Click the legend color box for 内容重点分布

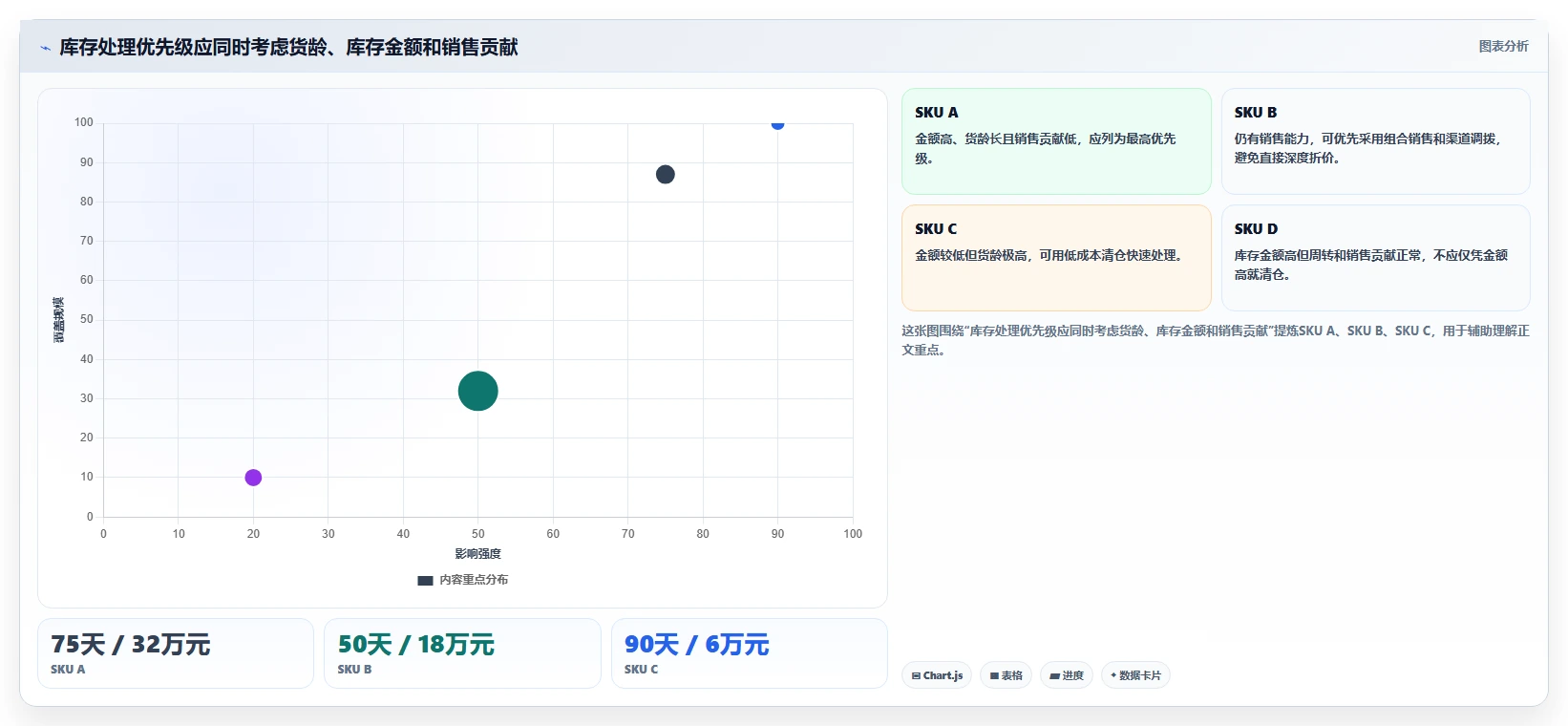426,581
